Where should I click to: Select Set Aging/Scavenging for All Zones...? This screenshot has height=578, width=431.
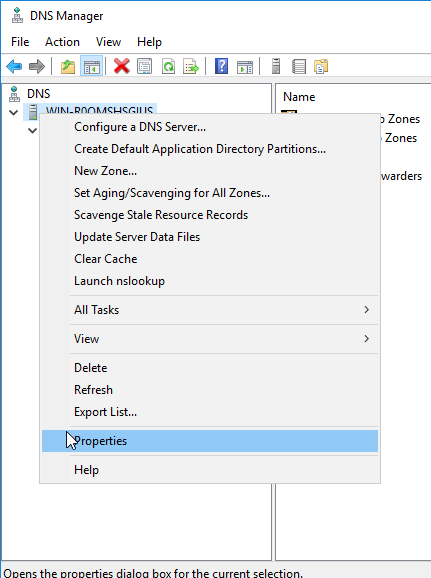coord(210,193)
